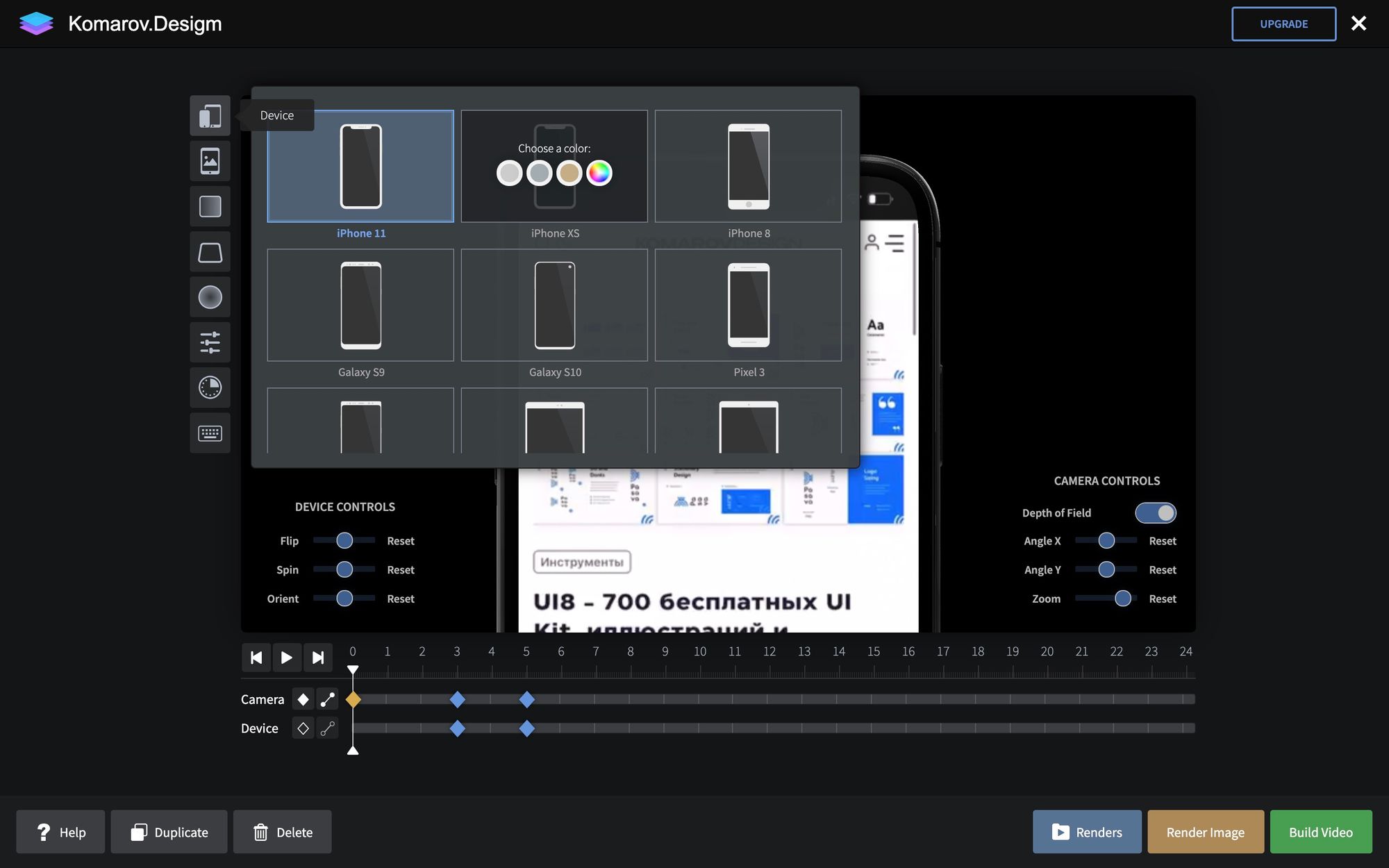Open the Device selection sidebar icon
Image resolution: width=1389 pixels, height=868 pixels.
(x=210, y=116)
